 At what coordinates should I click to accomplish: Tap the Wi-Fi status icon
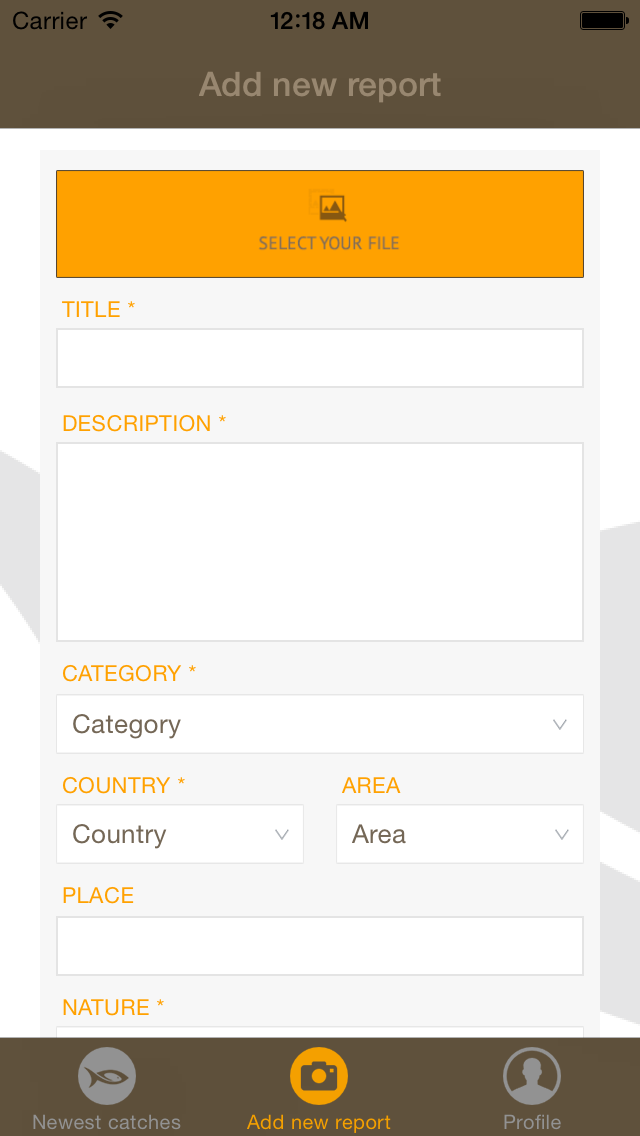click(x=110, y=20)
